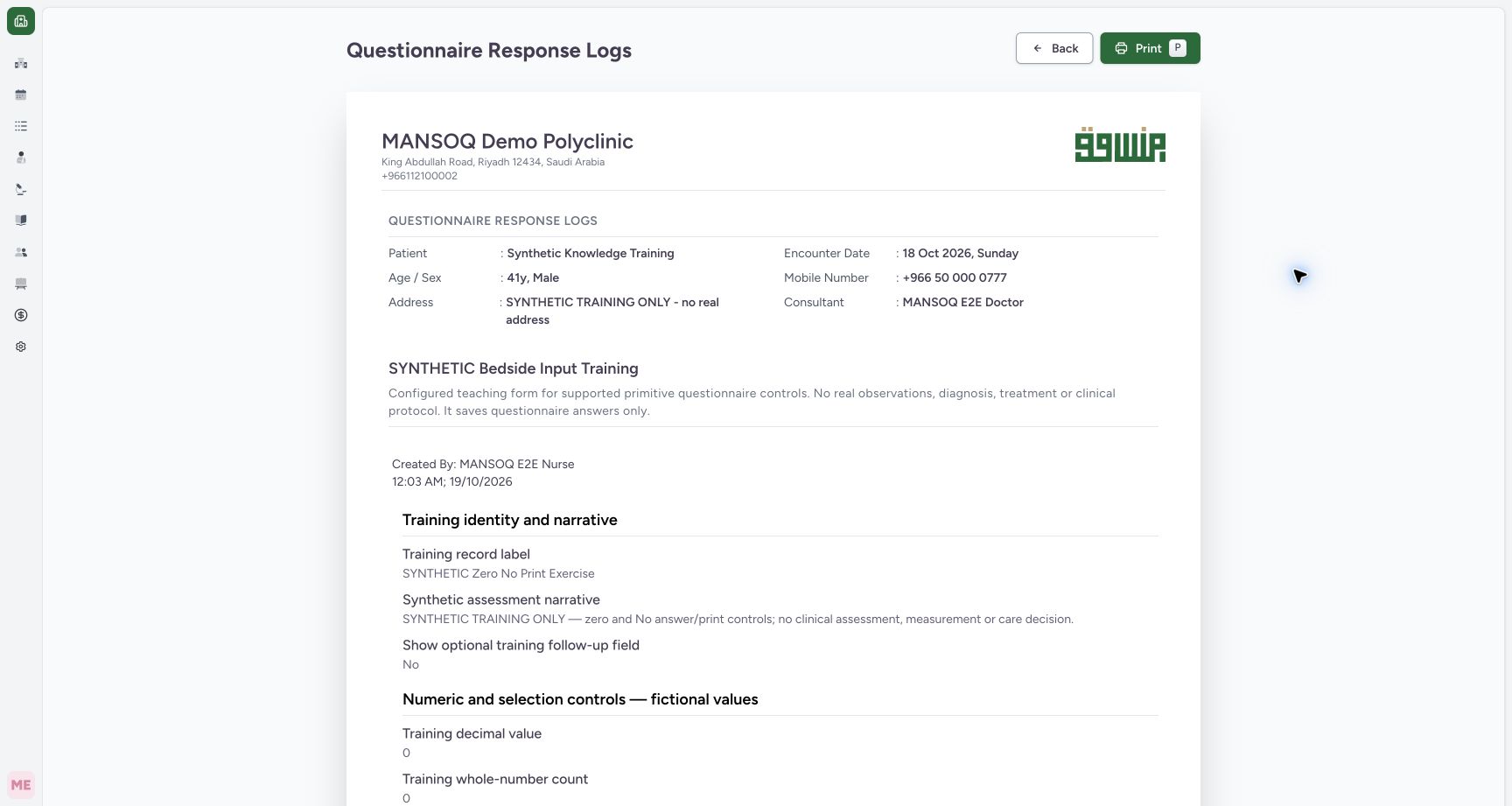Click Synthetic assessment narrative label

[501, 599]
